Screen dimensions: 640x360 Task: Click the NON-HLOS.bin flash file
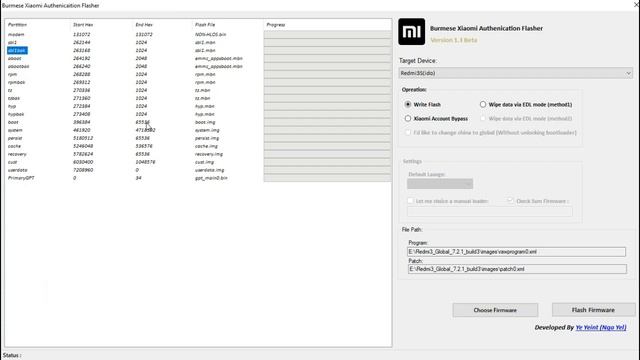click(x=210, y=35)
